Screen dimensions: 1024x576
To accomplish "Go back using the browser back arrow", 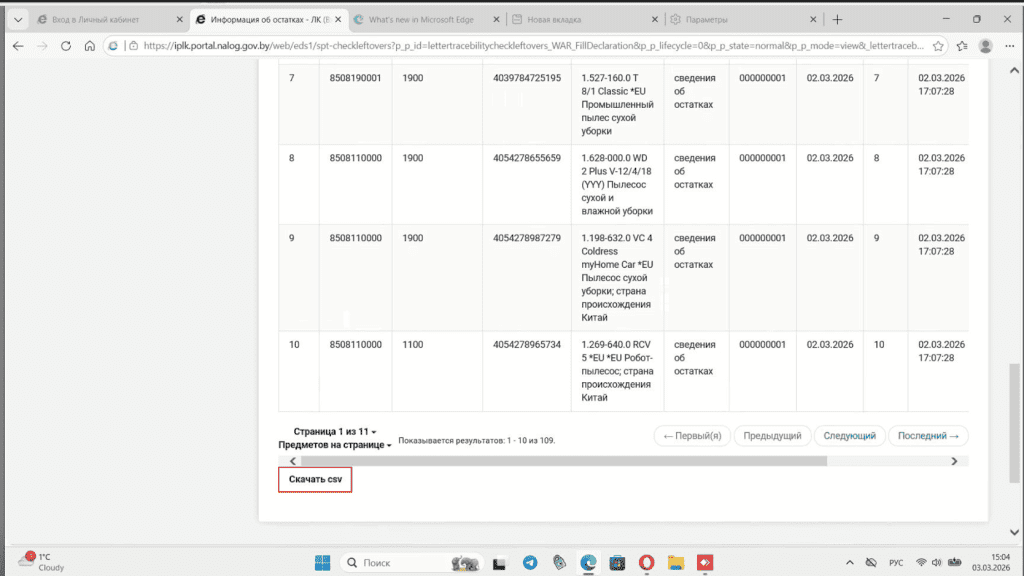I will tap(17, 45).
